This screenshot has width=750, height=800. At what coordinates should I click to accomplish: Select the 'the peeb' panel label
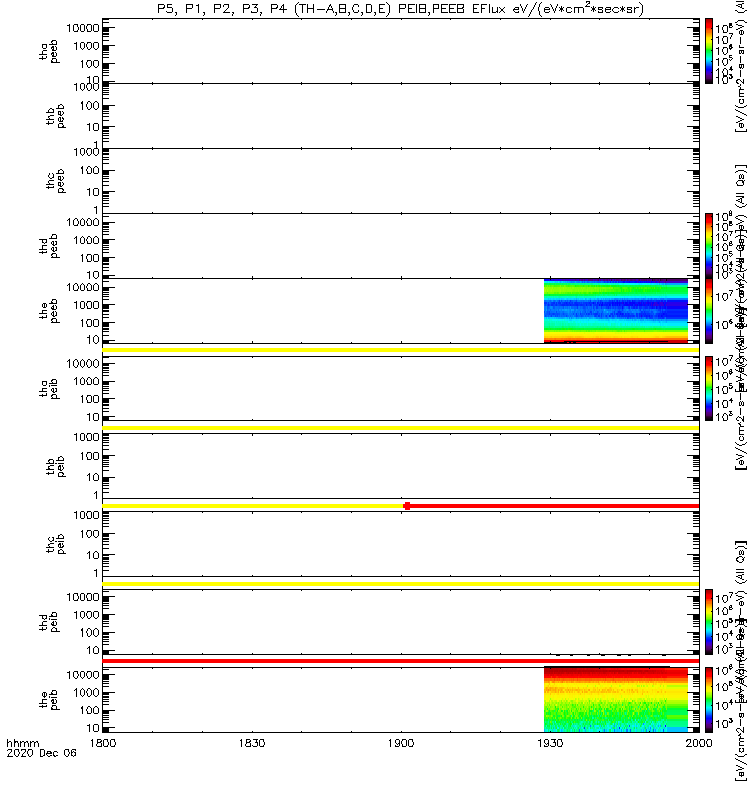coord(49,311)
